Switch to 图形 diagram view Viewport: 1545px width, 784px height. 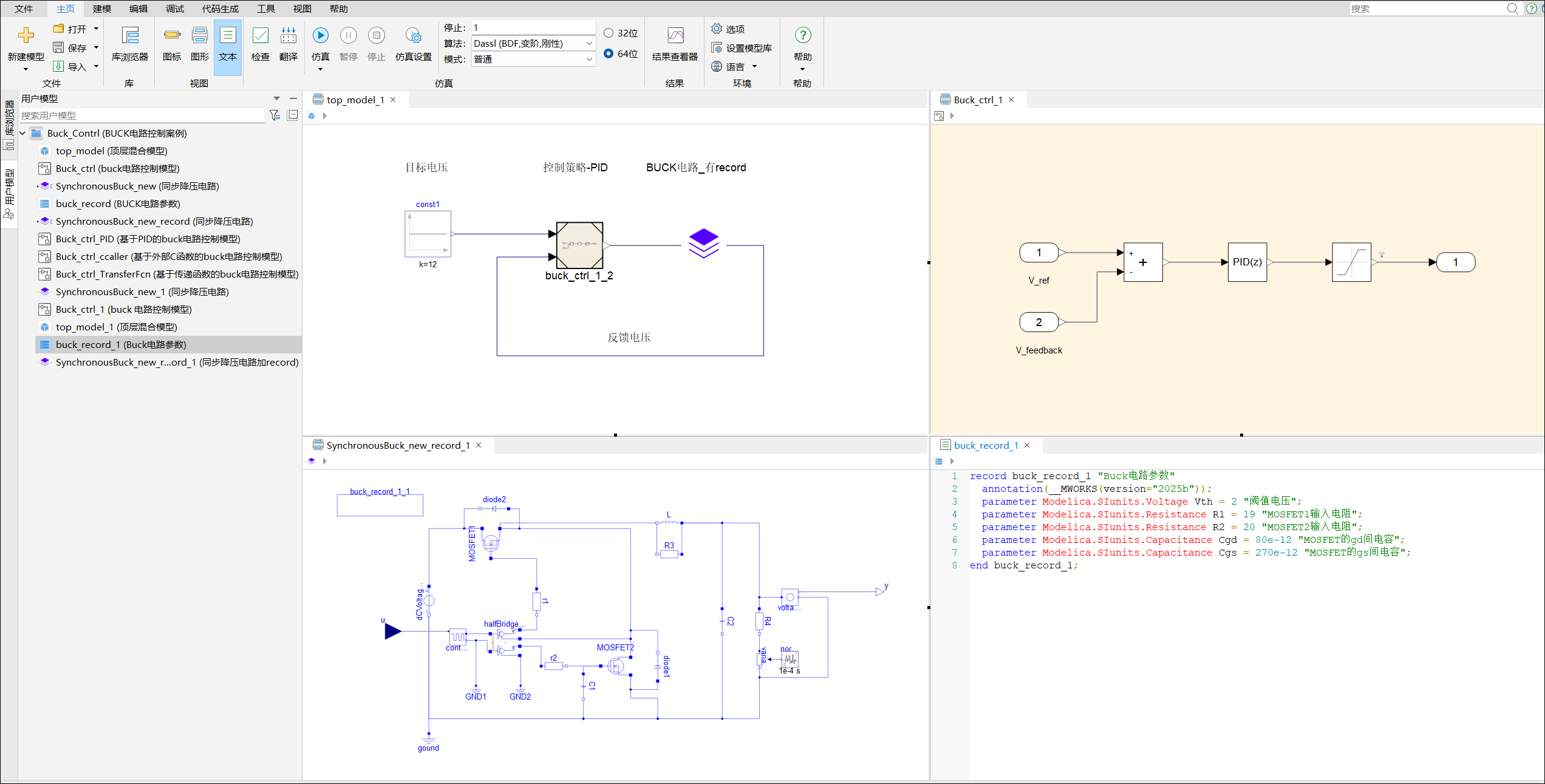coord(199,43)
